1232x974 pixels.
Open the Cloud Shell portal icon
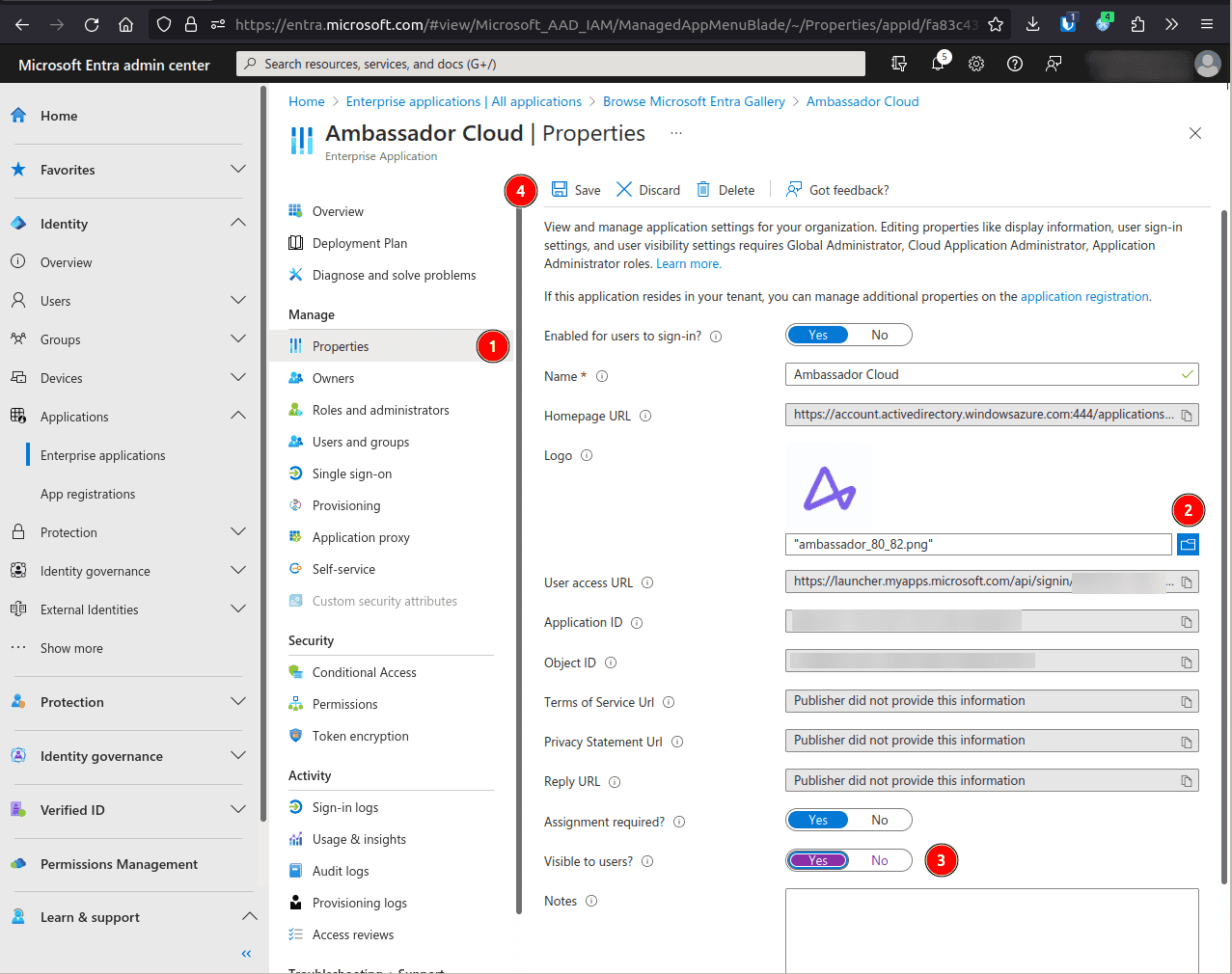(x=899, y=64)
